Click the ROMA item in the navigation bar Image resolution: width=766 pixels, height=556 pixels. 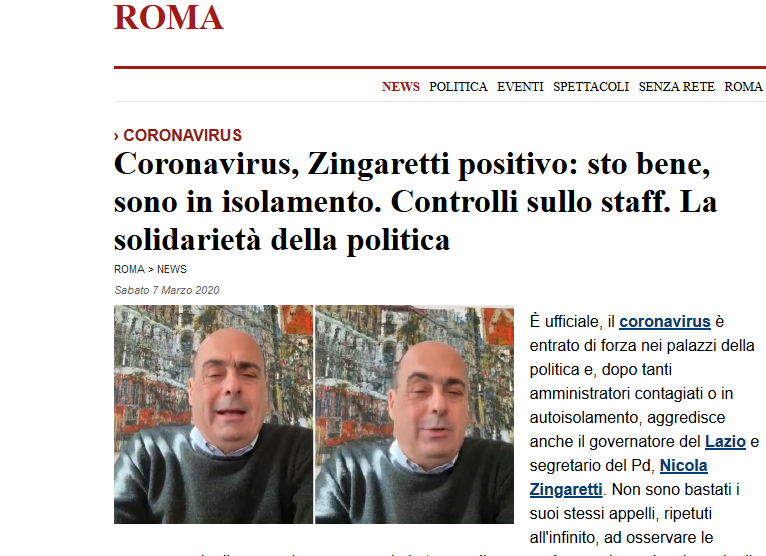pos(744,86)
